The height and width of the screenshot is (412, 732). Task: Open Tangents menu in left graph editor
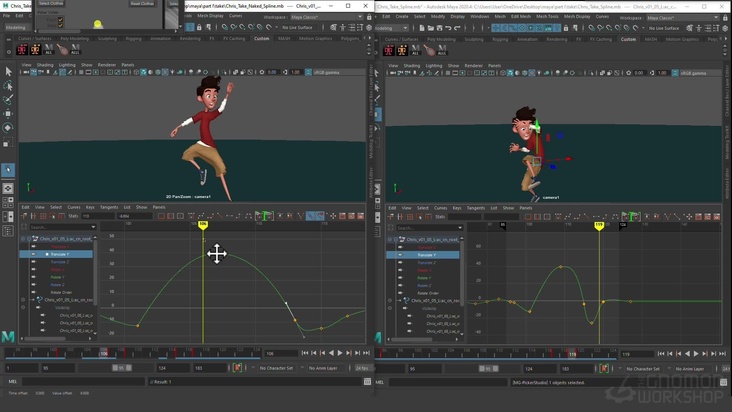click(109, 207)
